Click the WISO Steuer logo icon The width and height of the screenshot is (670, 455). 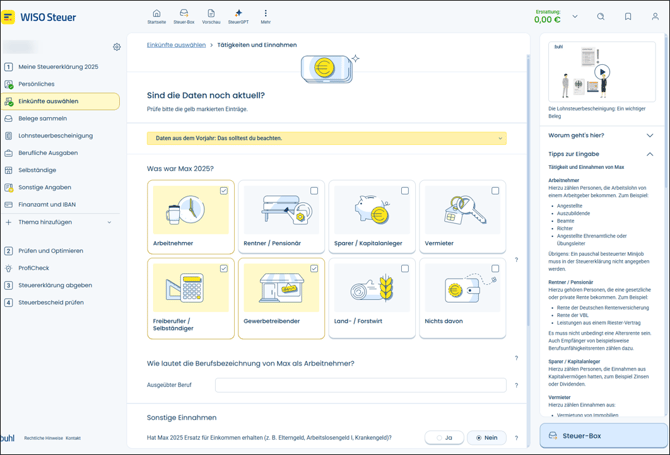[x=8, y=17]
